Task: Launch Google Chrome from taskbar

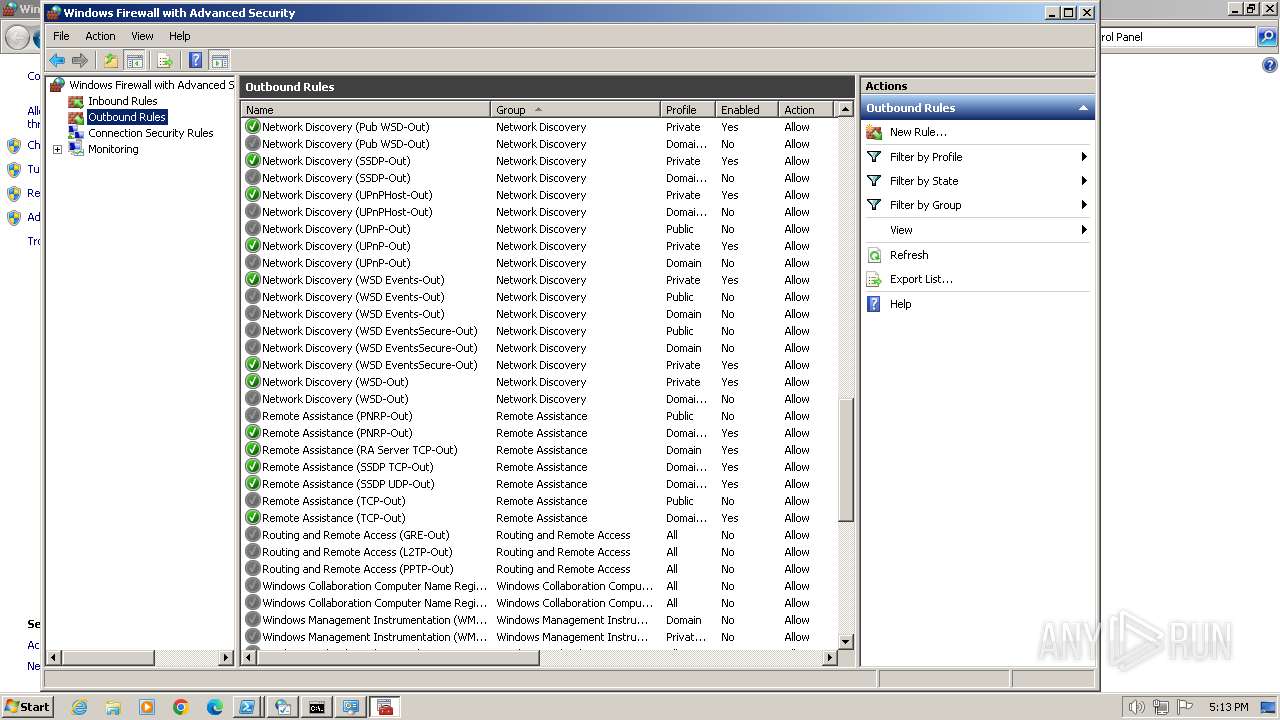Action: [x=181, y=707]
